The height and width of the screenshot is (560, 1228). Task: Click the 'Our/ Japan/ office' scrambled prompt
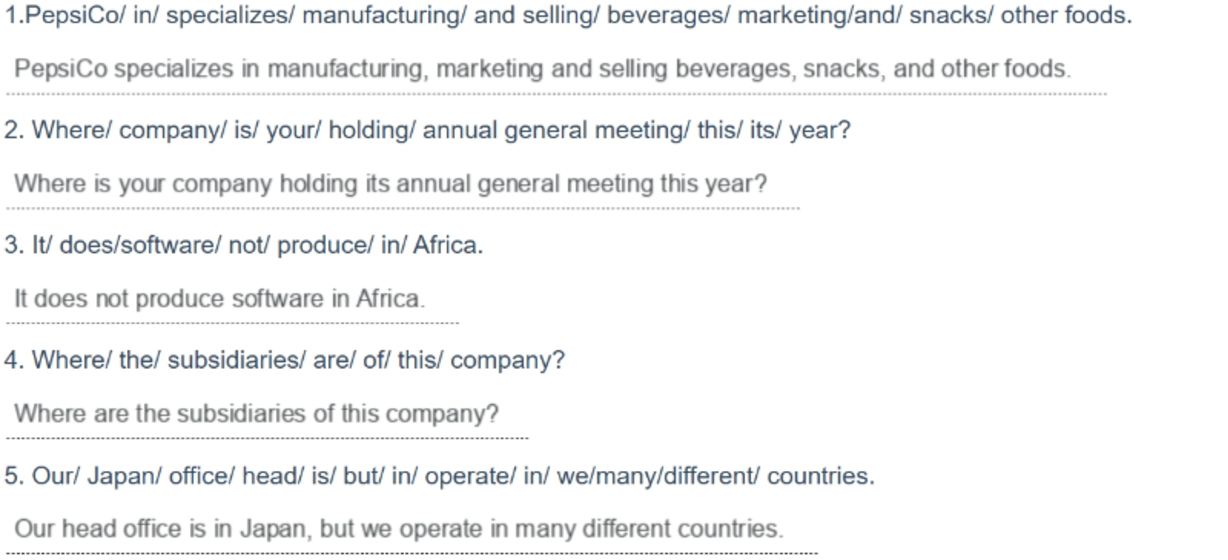[x=440, y=476]
